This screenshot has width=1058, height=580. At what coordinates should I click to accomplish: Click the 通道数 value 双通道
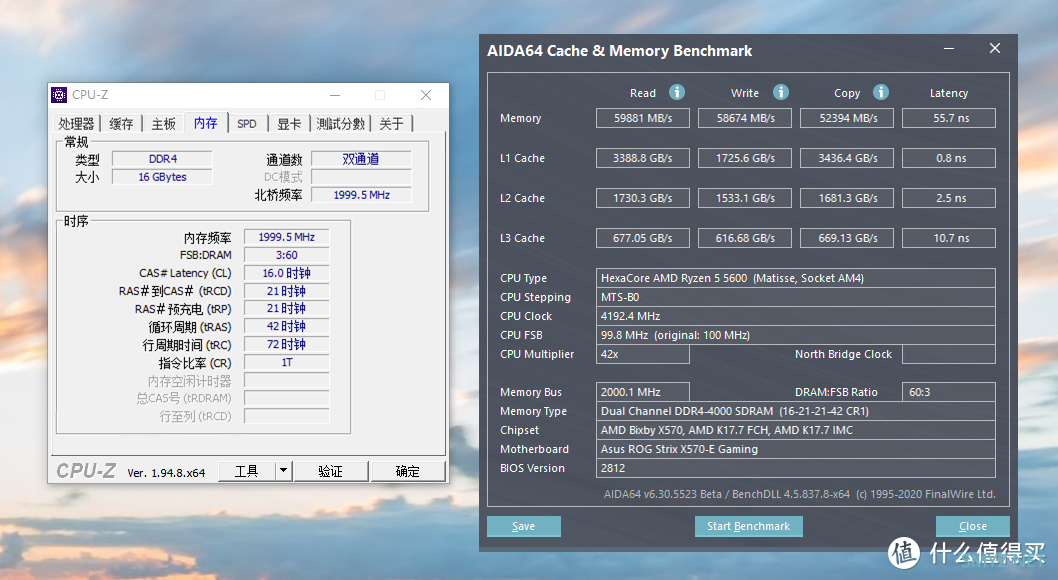click(x=361, y=159)
